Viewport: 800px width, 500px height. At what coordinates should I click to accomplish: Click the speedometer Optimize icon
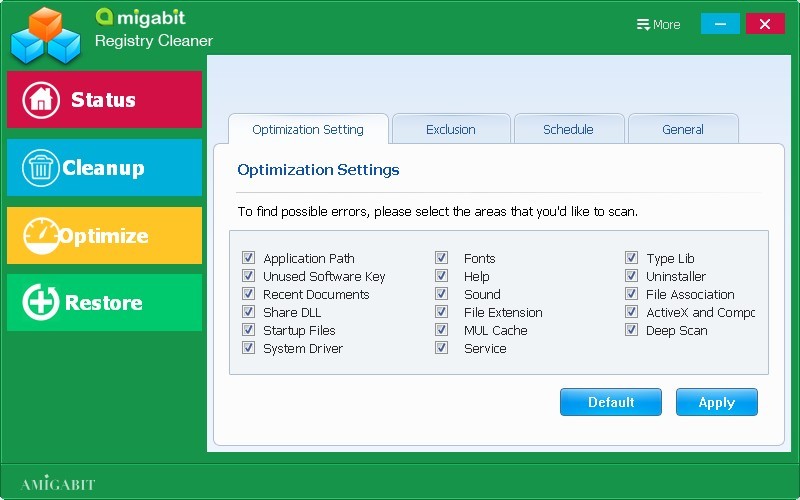(41, 236)
